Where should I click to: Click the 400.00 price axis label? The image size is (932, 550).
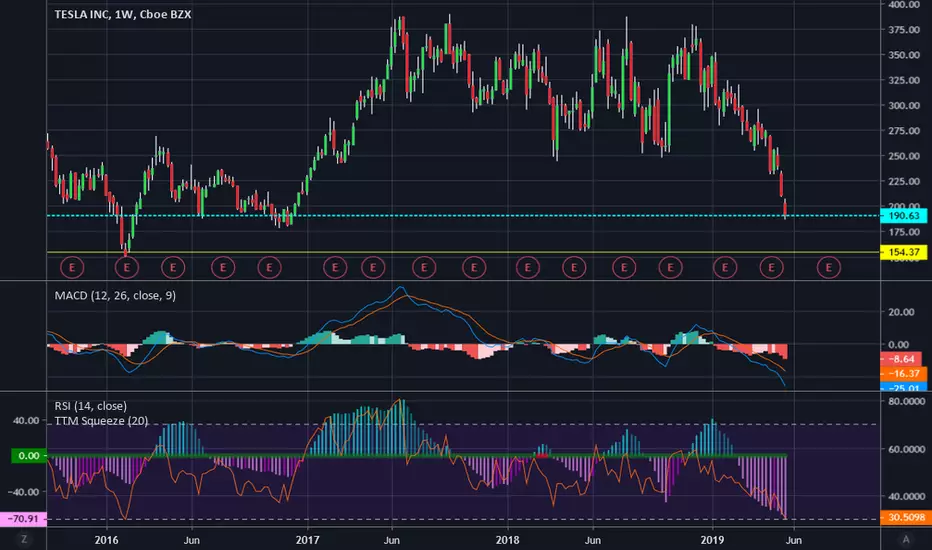(x=903, y=5)
